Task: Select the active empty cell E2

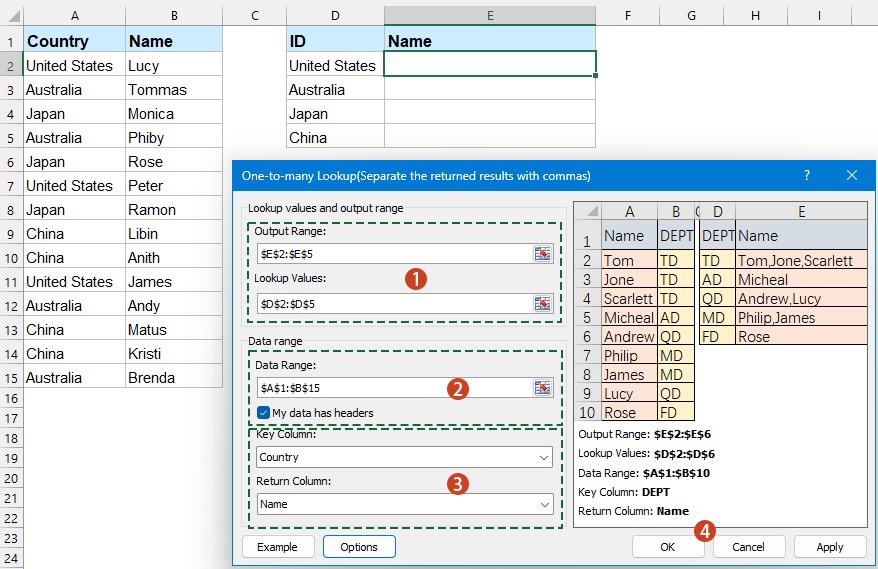Action: (x=490, y=64)
